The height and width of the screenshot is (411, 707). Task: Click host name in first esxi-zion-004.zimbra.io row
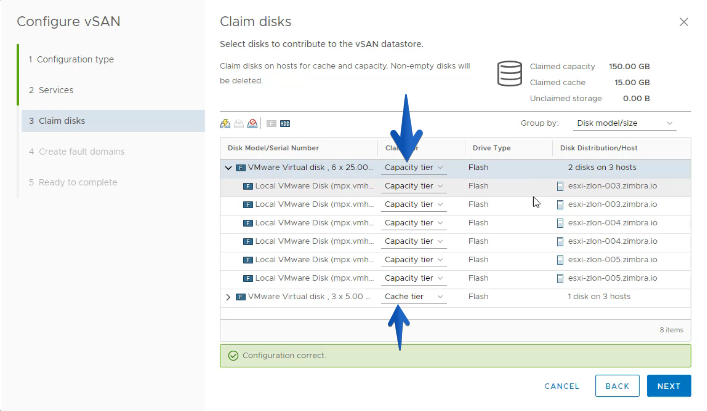612,223
